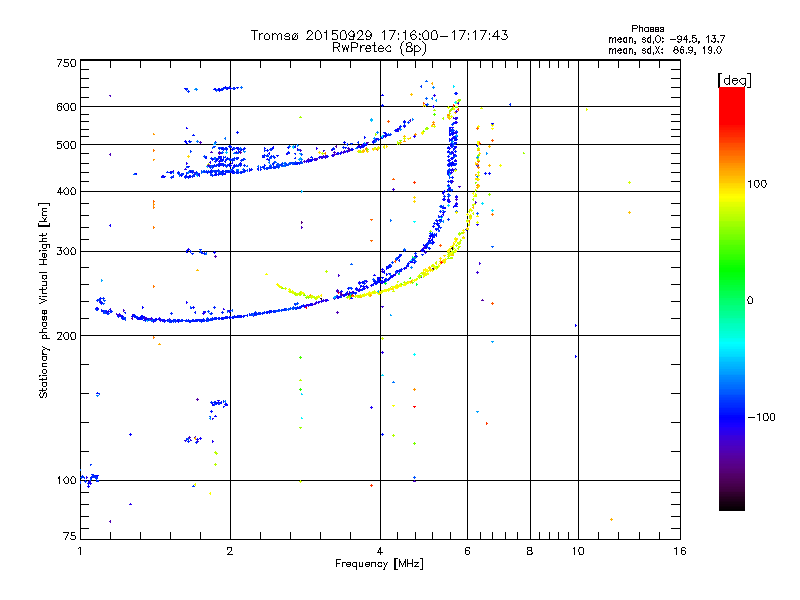Click the x-axis tick label '4'
The height and width of the screenshot is (600, 800).
(380, 551)
